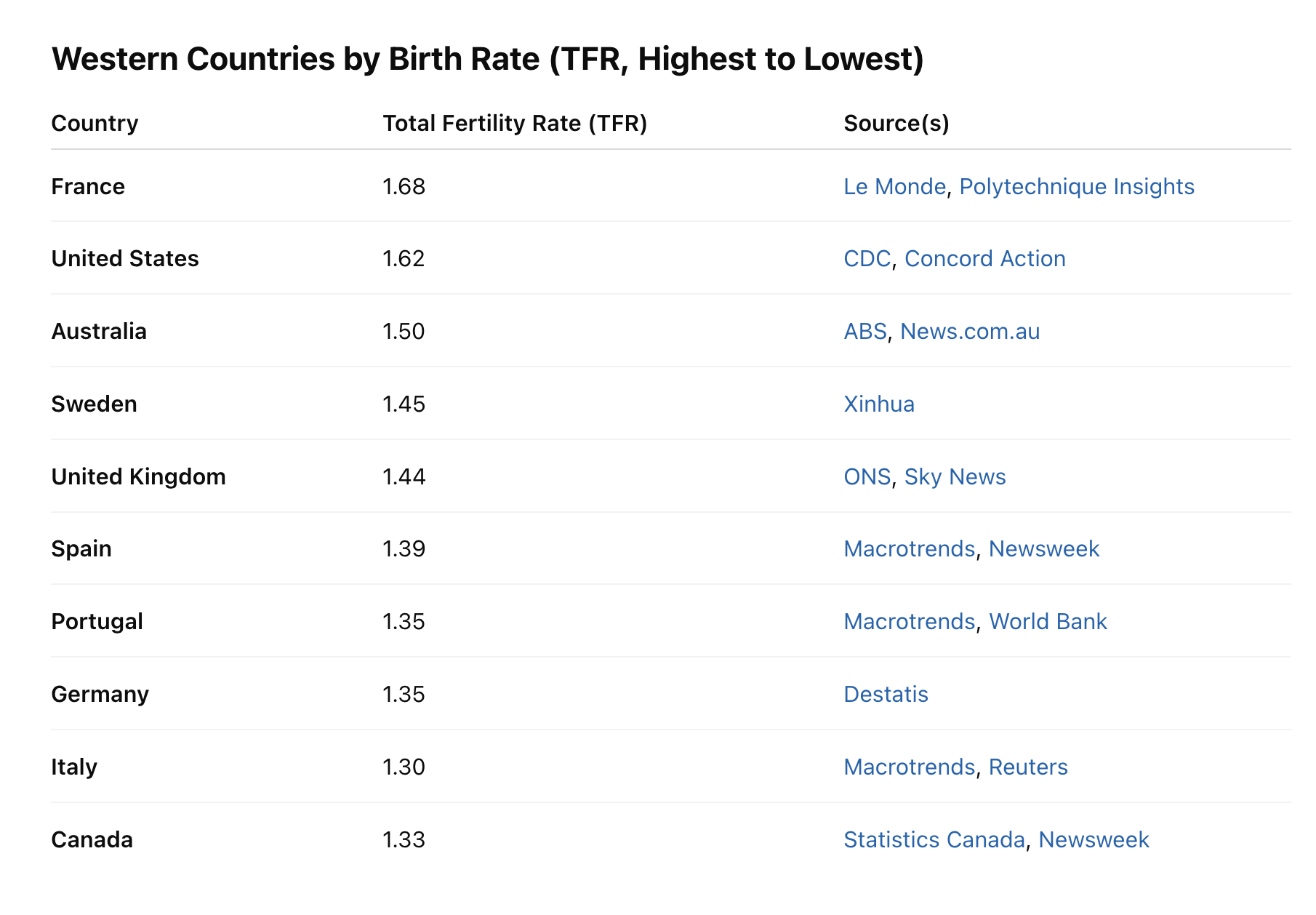Select the Portugal country cell
The image size is (1316, 915).
tap(97, 622)
